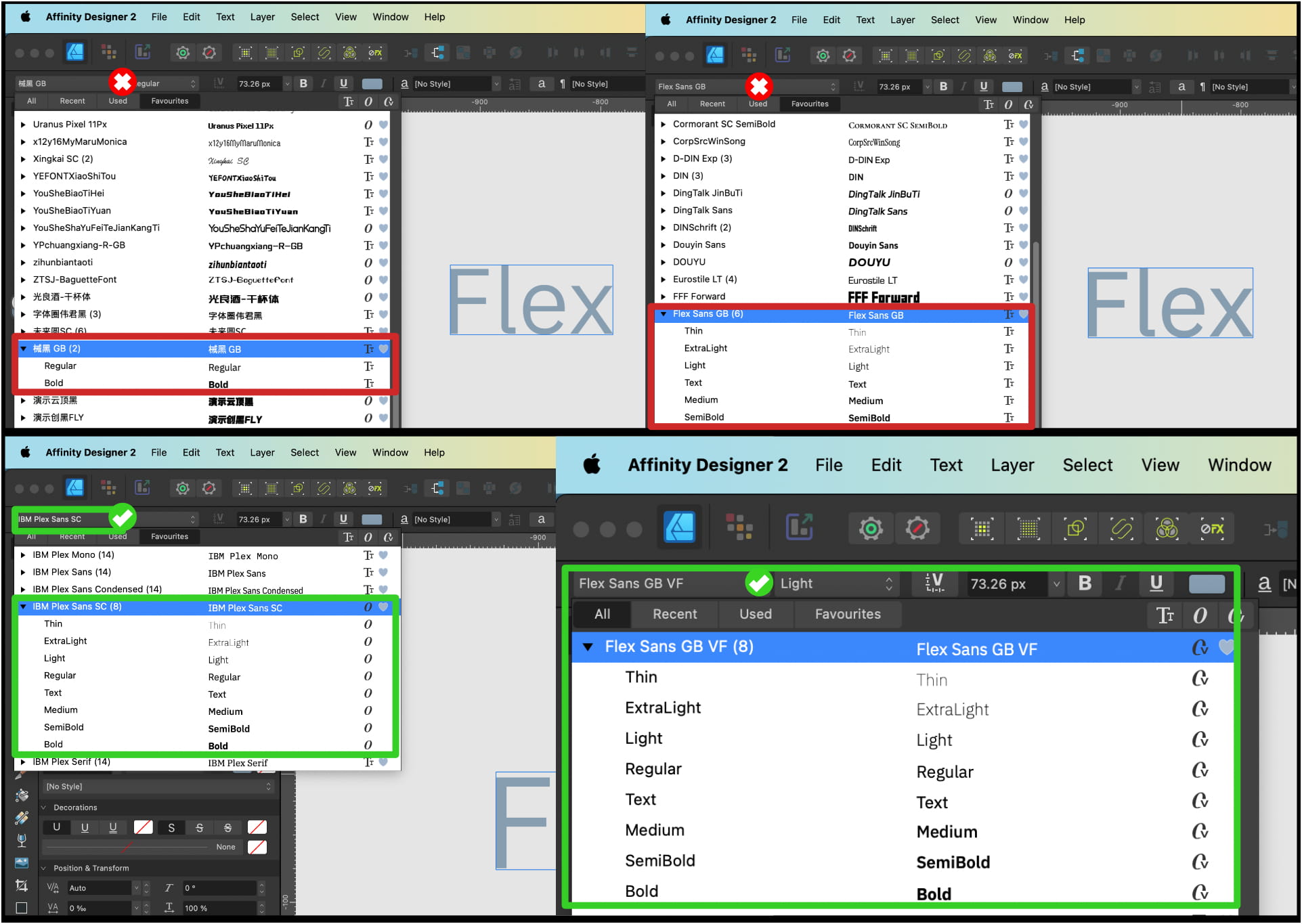
Task: Click the linked-selection chain icon in Flex Sans GB VF window
Action: tap(1121, 528)
